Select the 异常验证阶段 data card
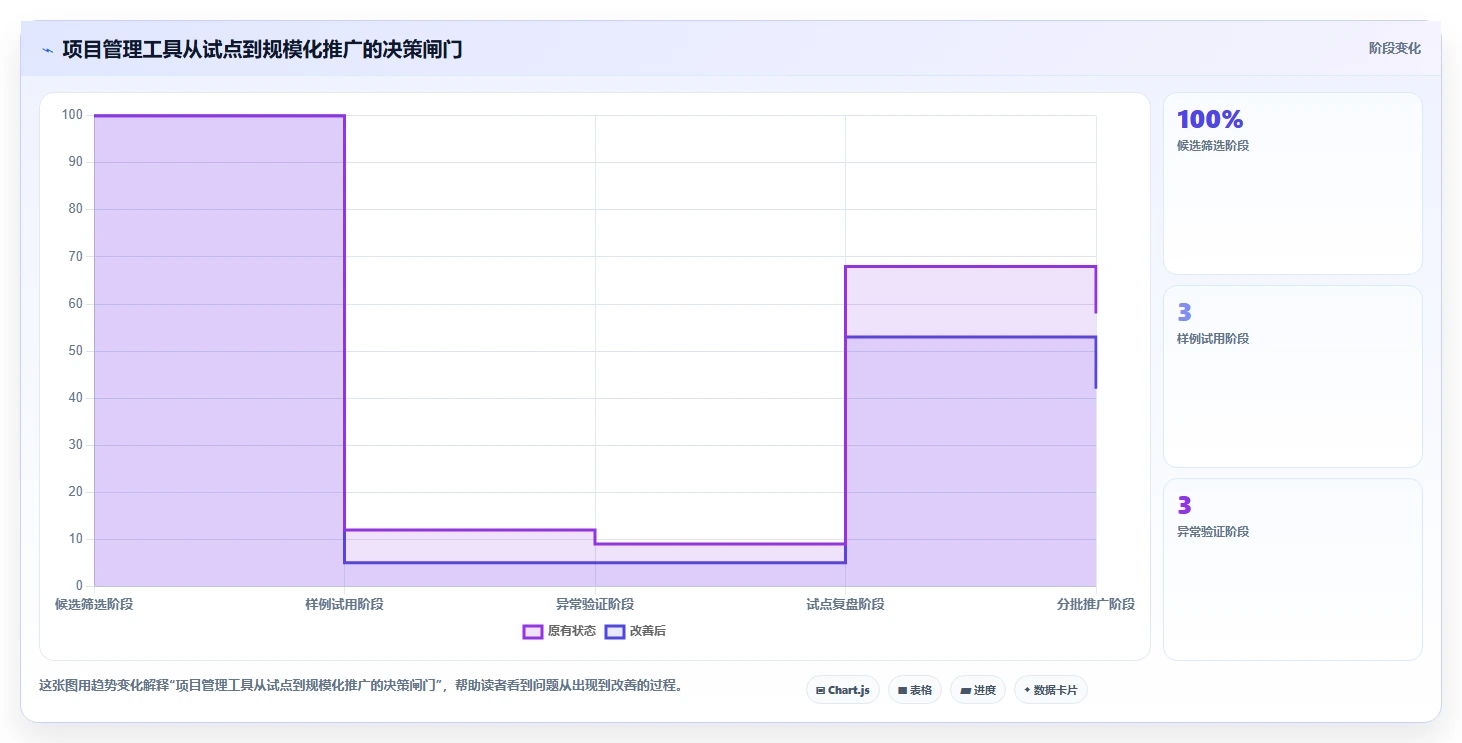 [1293, 569]
